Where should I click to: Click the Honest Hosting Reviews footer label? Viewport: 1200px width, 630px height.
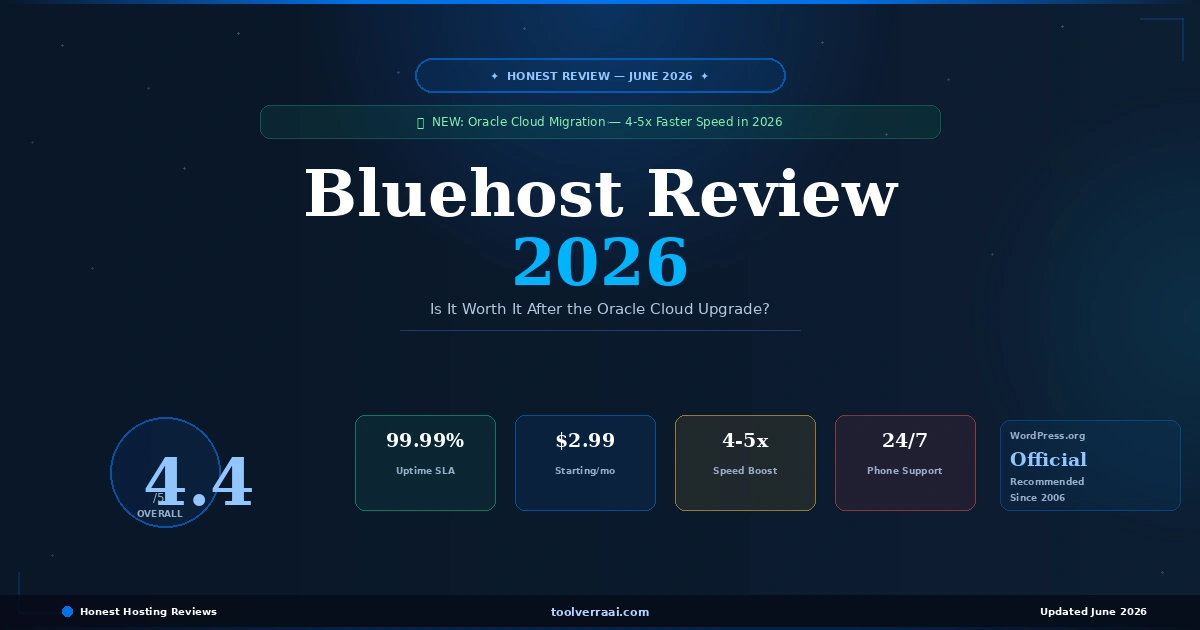tap(148, 611)
